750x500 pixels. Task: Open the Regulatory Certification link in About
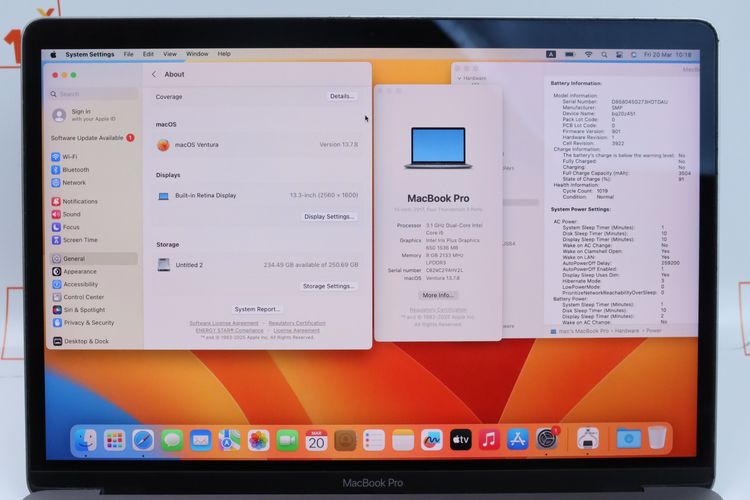point(297,323)
